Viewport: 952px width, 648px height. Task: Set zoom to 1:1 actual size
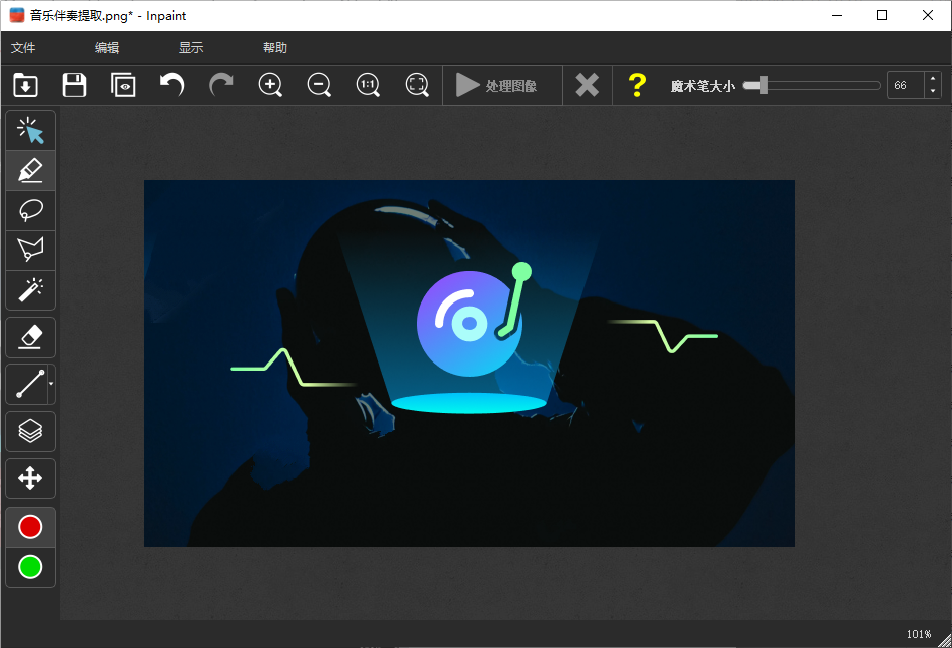click(368, 85)
